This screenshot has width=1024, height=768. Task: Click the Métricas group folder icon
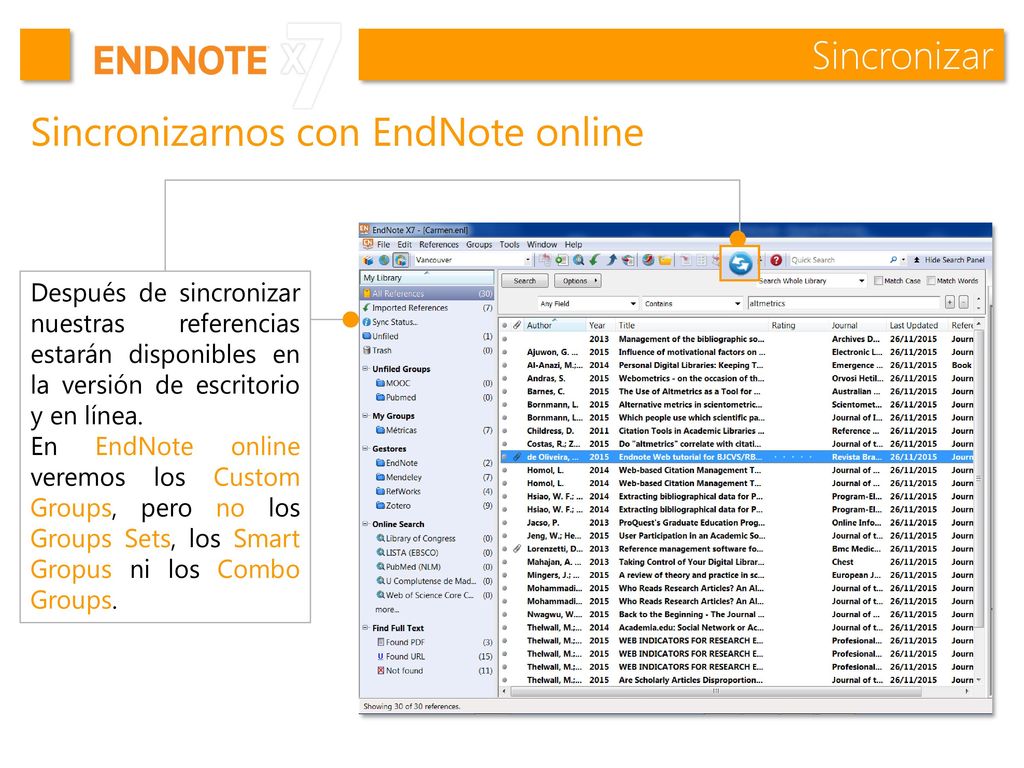(380, 430)
